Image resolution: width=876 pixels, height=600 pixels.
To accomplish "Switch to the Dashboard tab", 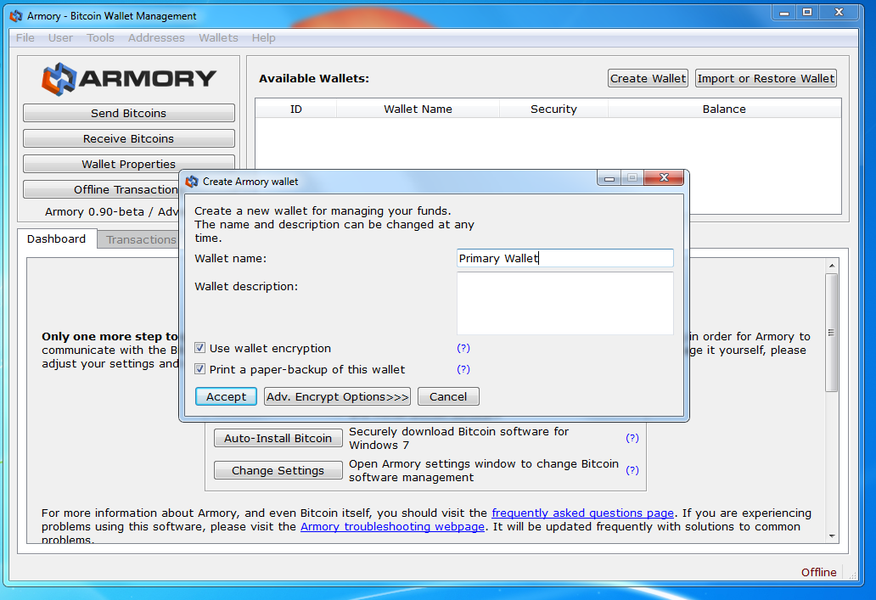I will pos(56,239).
